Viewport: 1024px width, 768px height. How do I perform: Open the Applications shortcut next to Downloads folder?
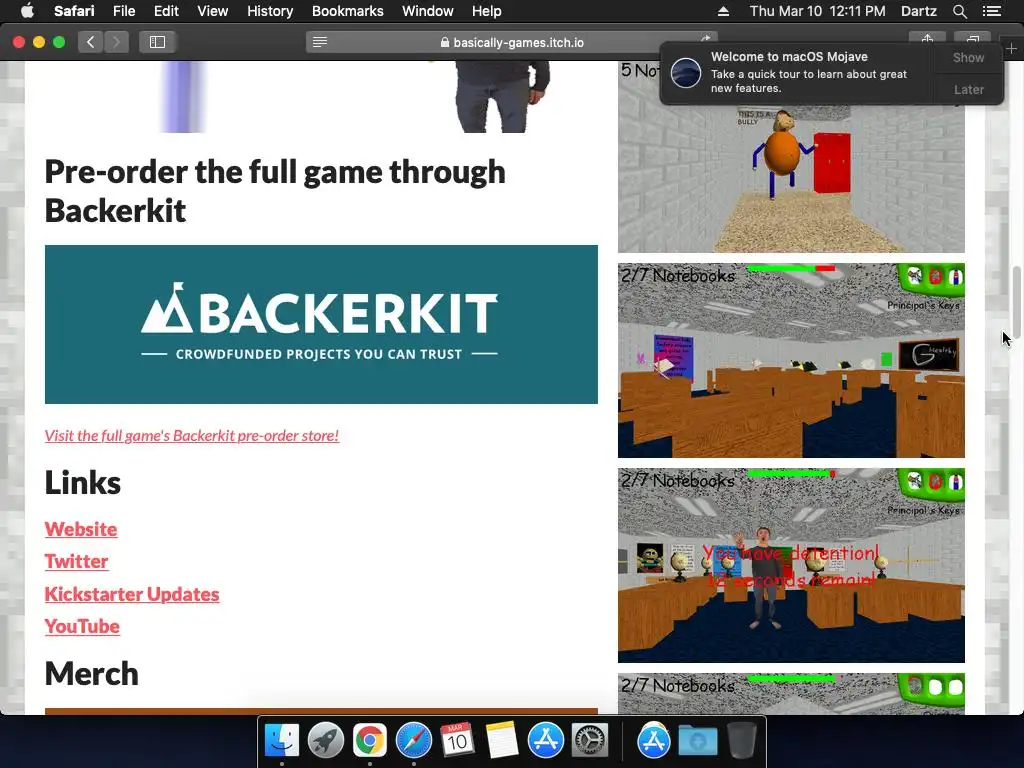click(654, 741)
